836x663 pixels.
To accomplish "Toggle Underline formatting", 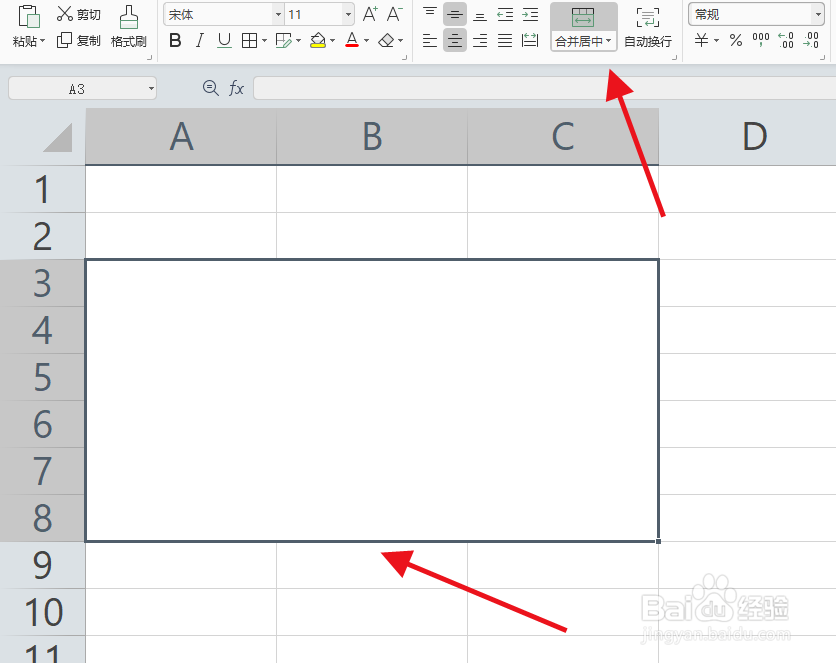I will coord(224,41).
